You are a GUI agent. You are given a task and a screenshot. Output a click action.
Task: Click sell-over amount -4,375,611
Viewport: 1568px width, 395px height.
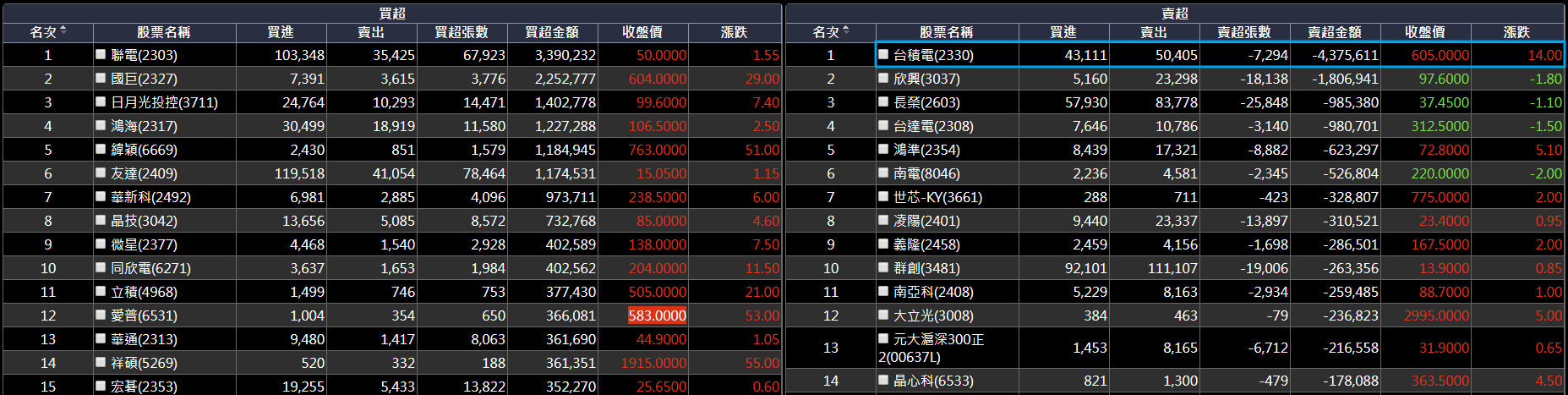pyautogui.click(x=1345, y=55)
